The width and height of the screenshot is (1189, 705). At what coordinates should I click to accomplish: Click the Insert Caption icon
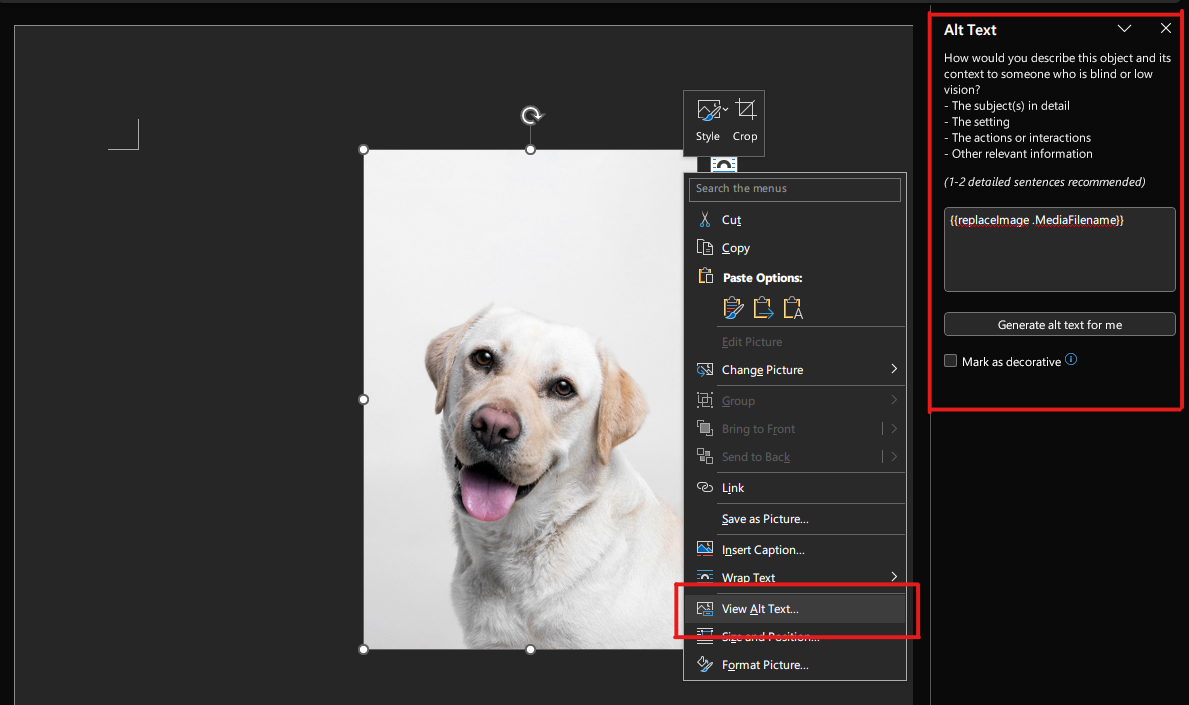pos(707,548)
